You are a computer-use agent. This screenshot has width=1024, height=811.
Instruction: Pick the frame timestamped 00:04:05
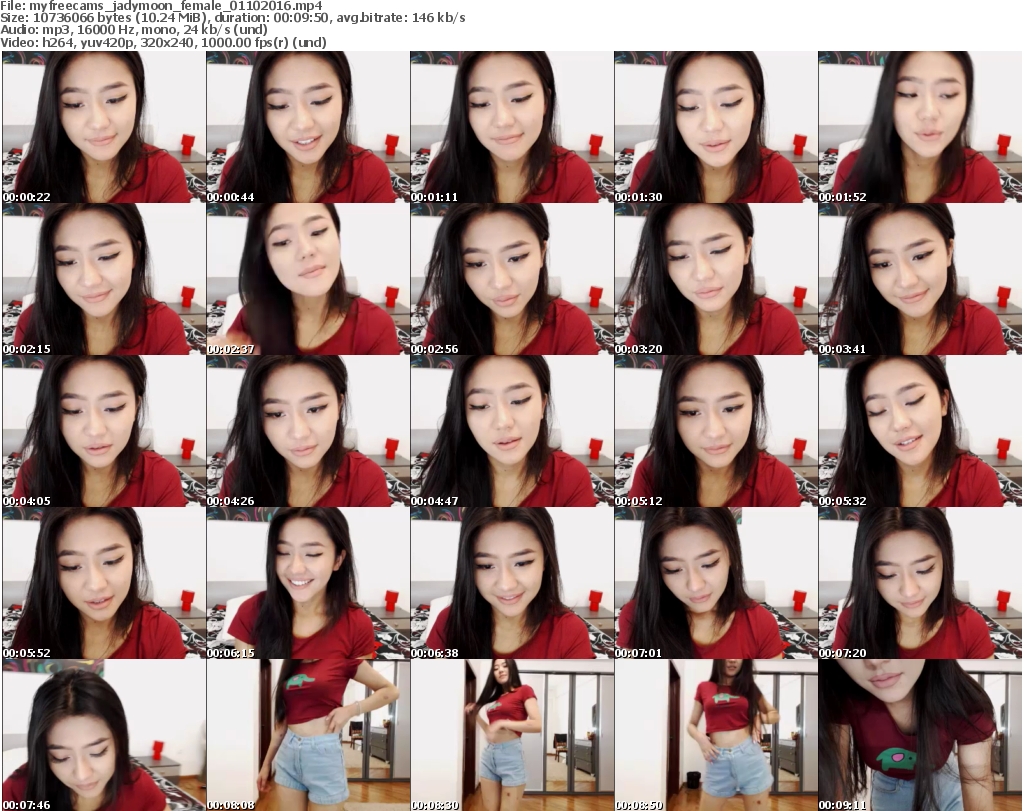(x=104, y=431)
